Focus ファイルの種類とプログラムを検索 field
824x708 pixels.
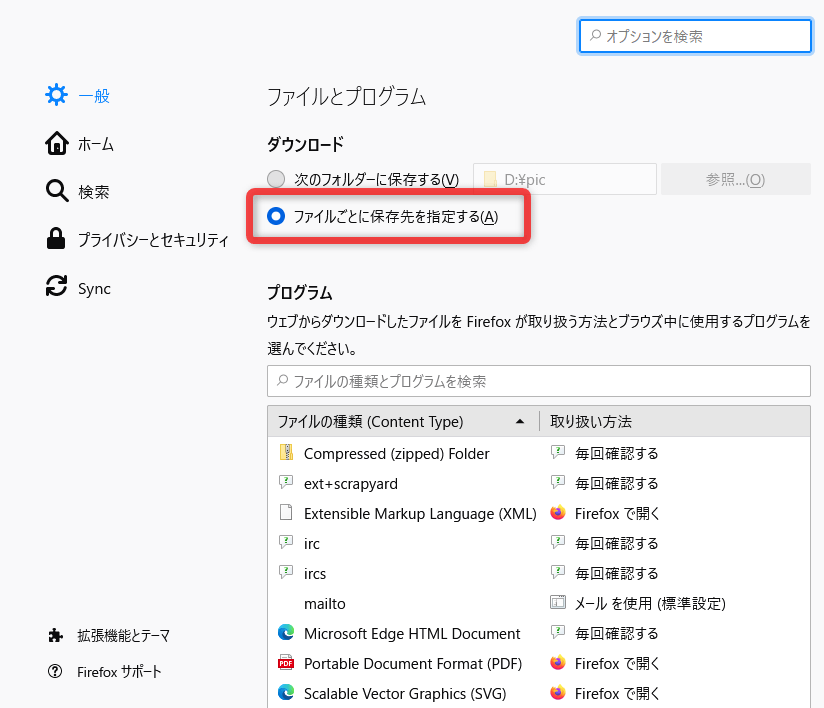pos(539,381)
